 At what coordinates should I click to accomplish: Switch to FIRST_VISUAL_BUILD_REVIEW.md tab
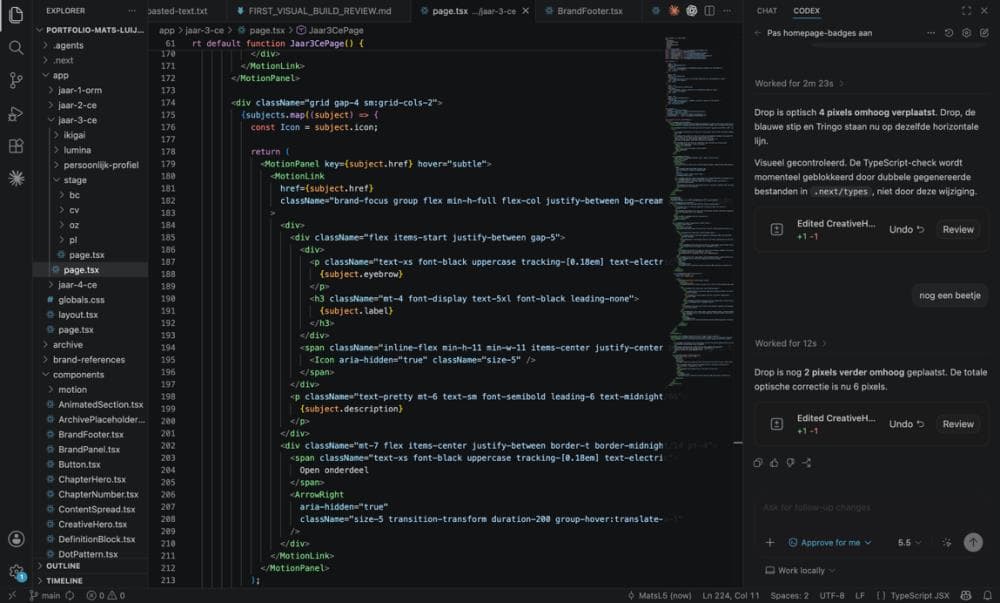click(314, 11)
